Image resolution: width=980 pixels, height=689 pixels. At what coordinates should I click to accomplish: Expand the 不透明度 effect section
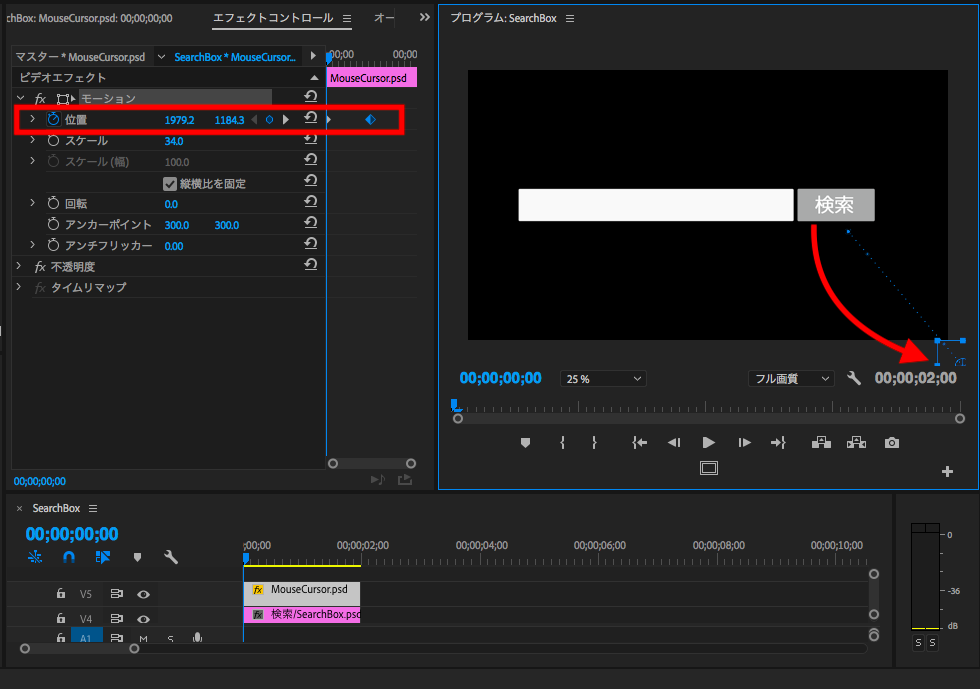point(20,267)
